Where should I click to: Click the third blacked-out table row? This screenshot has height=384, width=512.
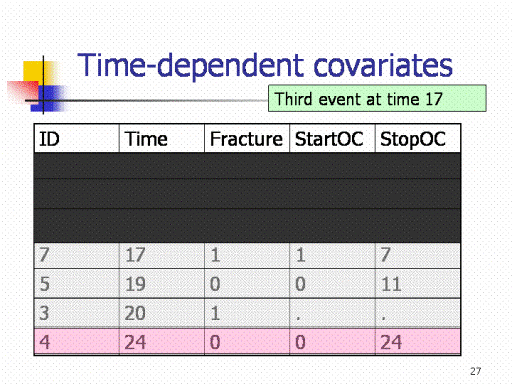tap(247, 225)
